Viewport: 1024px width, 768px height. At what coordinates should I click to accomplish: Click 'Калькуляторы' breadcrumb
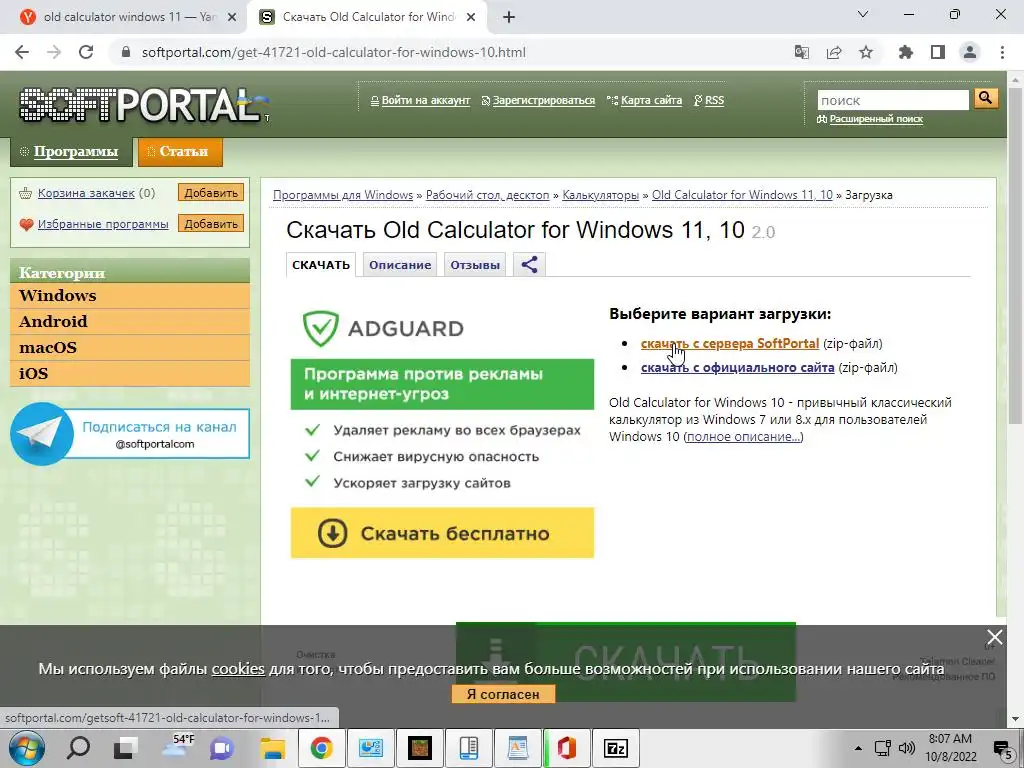click(x=600, y=195)
